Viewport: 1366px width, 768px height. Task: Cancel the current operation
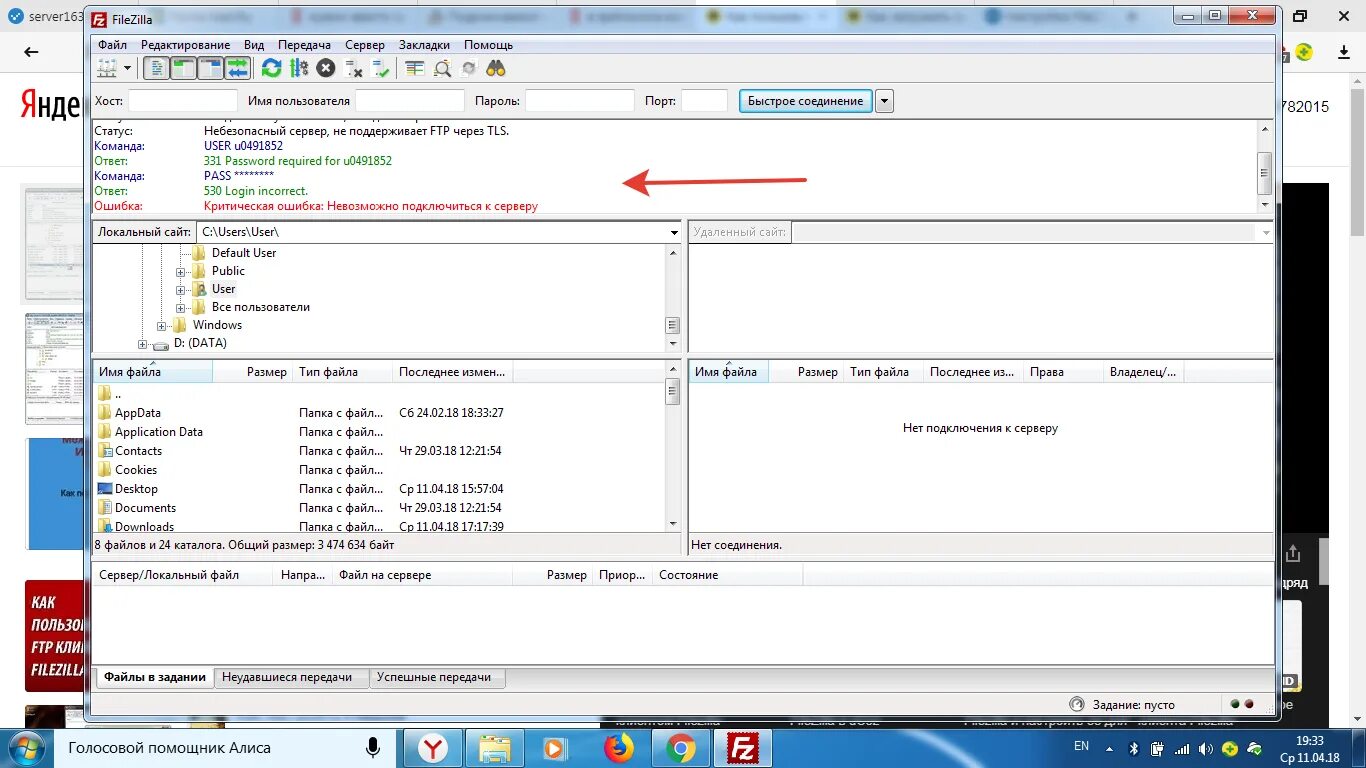tap(326, 68)
